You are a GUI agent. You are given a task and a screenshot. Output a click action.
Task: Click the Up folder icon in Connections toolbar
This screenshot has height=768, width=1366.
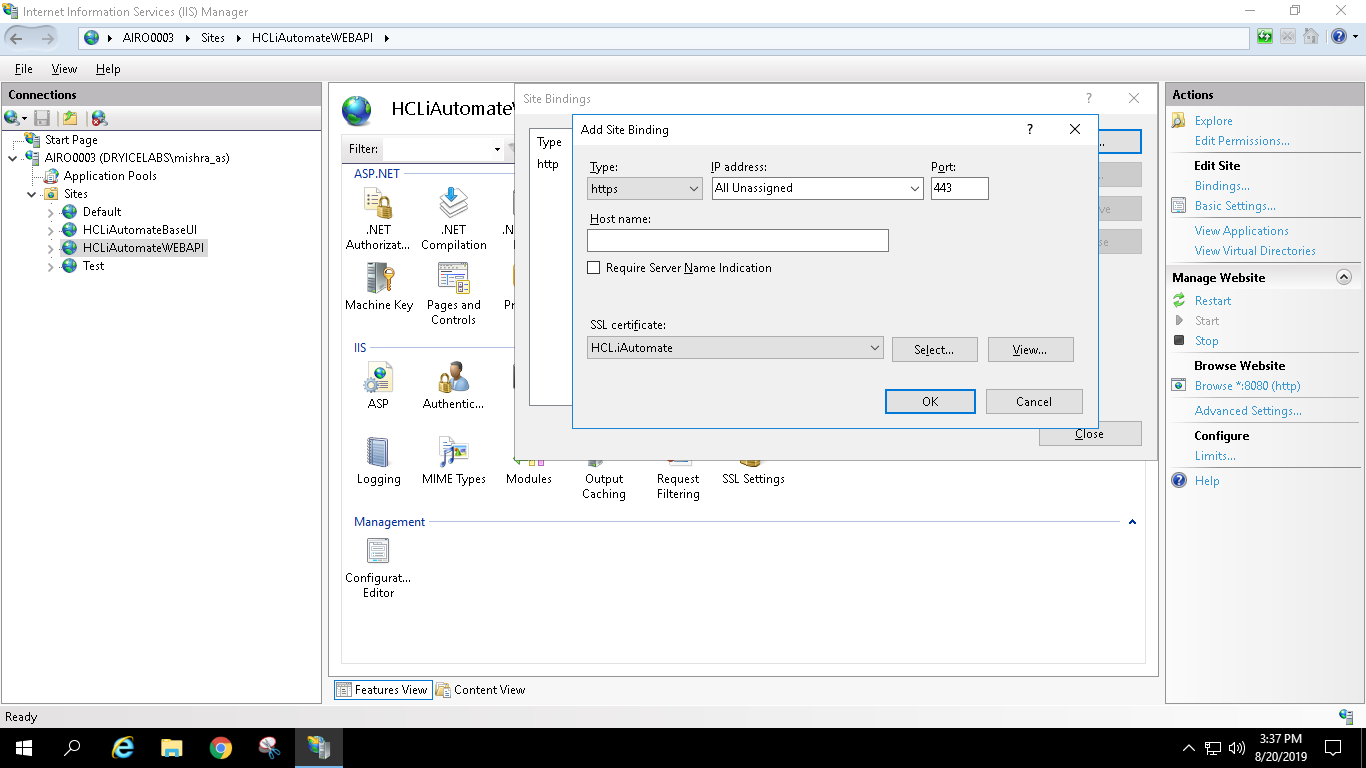click(x=70, y=118)
